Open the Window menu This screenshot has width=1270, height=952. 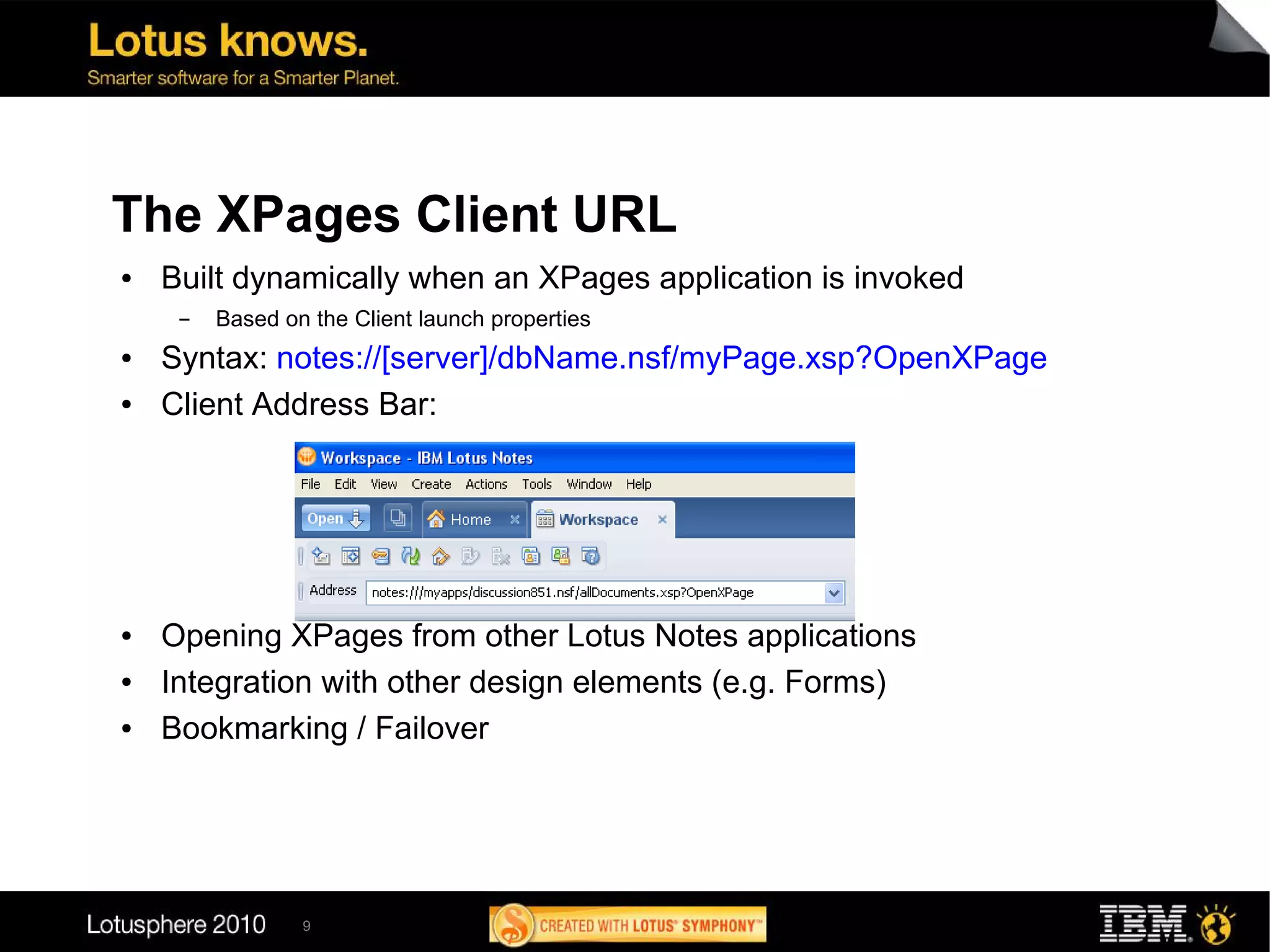(589, 484)
